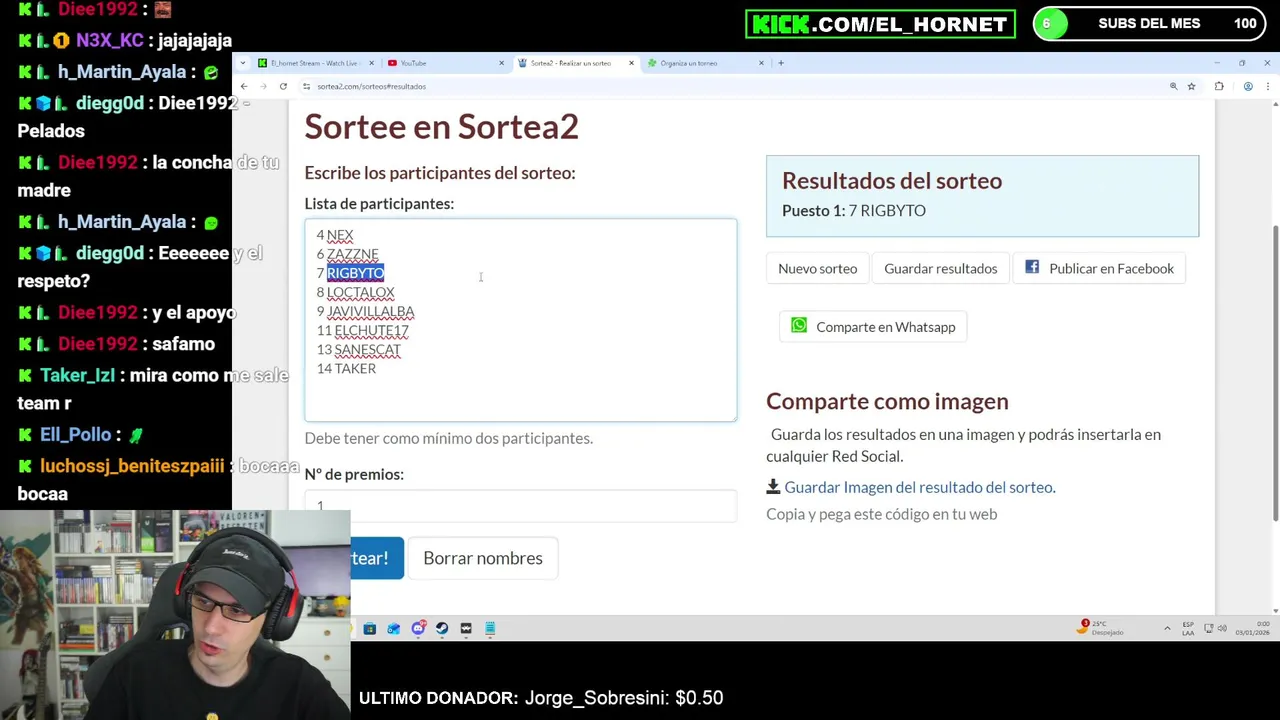Viewport: 1280px width, 720px height.
Task: Click Publicar en Facebook button
Action: click(1099, 268)
